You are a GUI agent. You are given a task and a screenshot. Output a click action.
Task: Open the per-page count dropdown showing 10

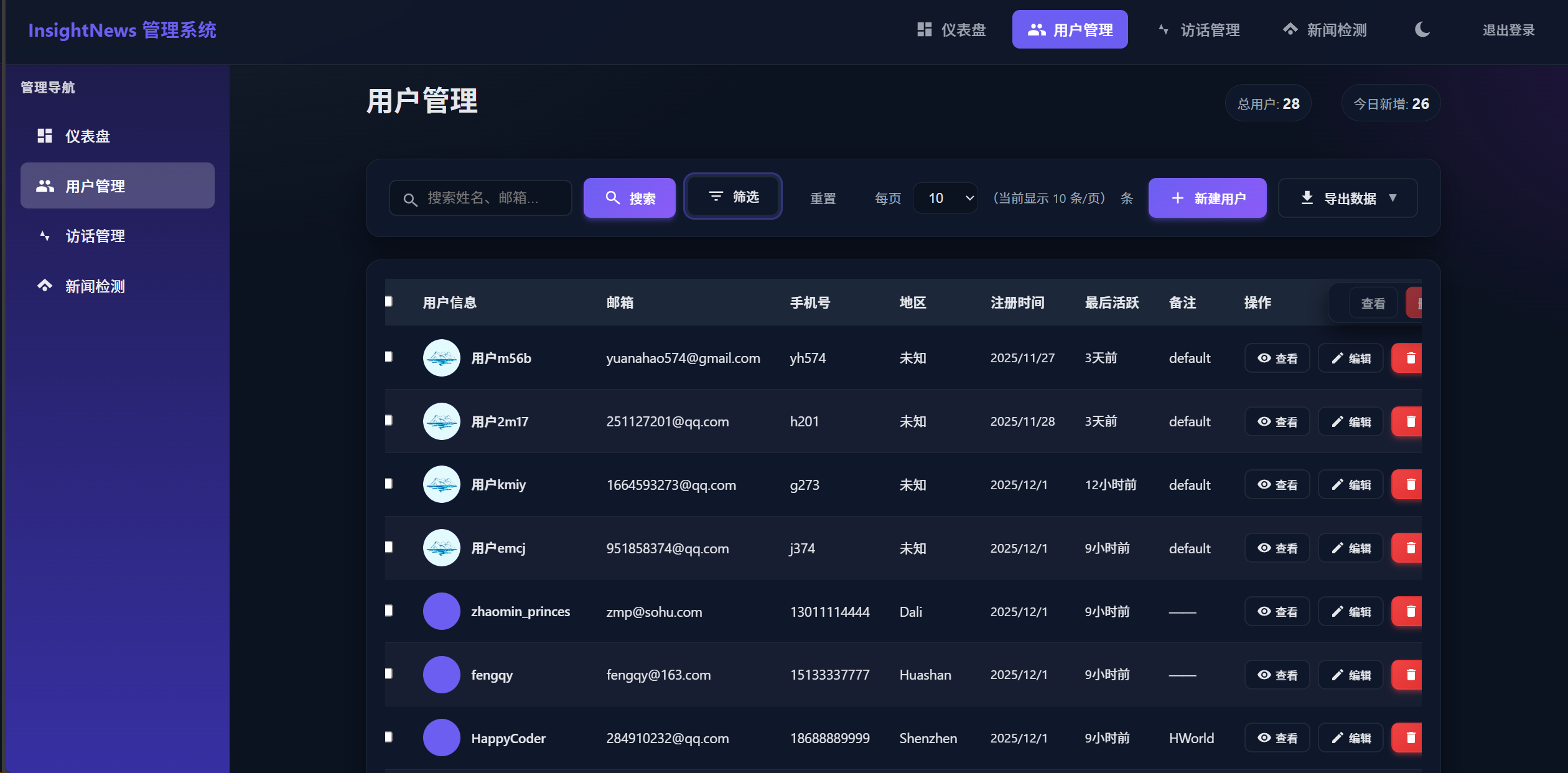pos(945,198)
